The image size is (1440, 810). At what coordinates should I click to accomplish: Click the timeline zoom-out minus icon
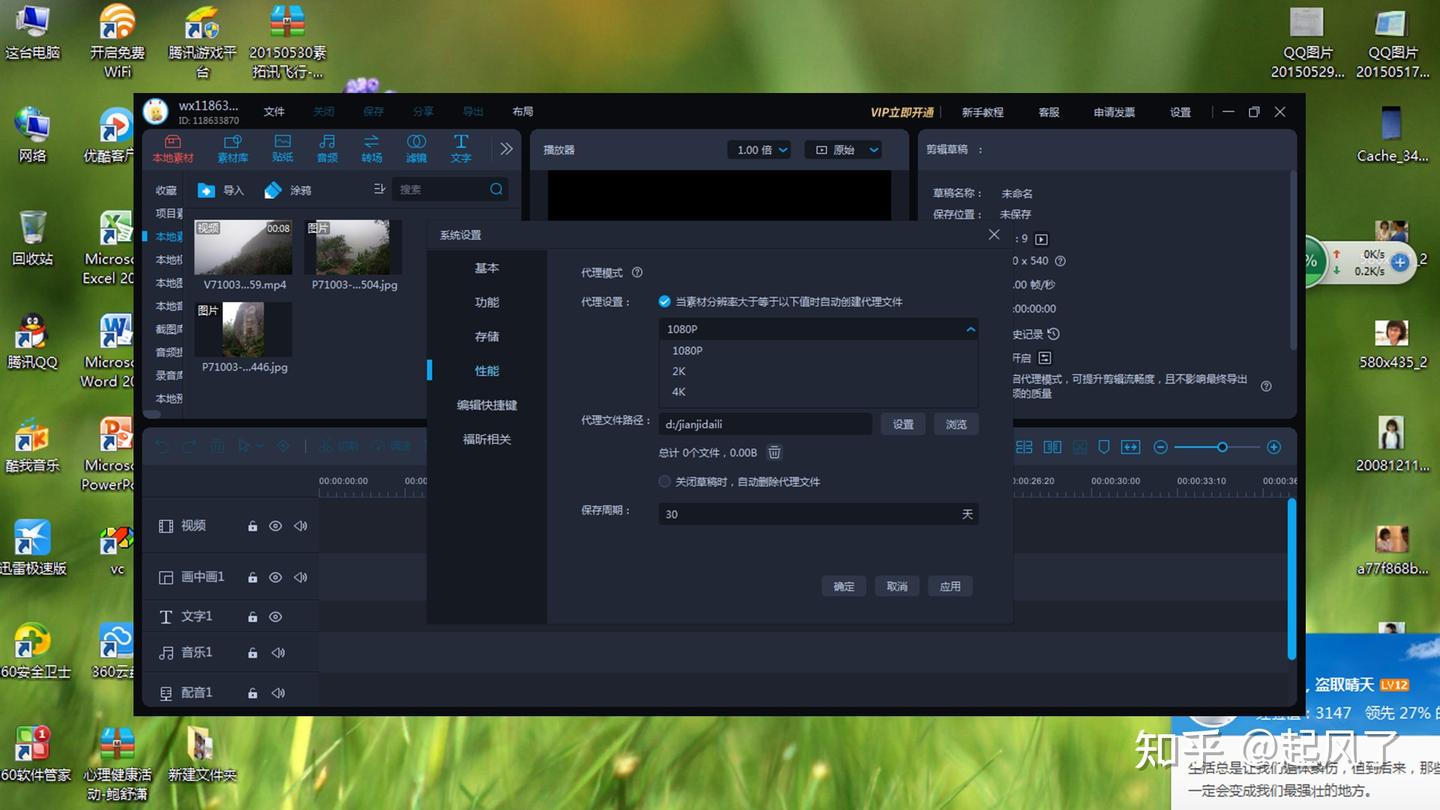click(1160, 447)
